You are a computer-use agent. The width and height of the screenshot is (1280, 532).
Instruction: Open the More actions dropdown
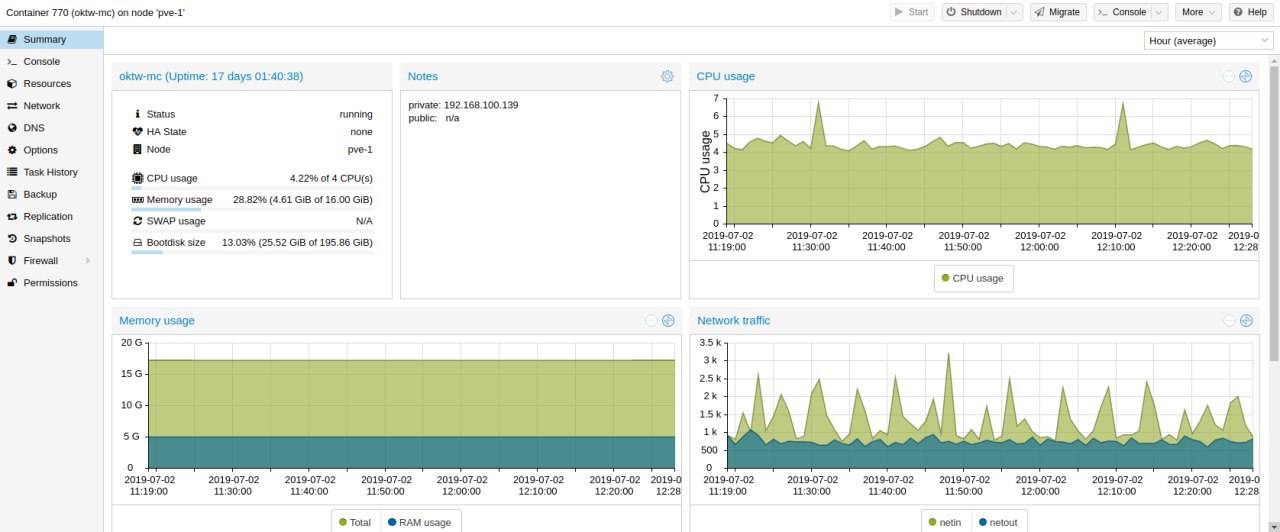(1199, 12)
